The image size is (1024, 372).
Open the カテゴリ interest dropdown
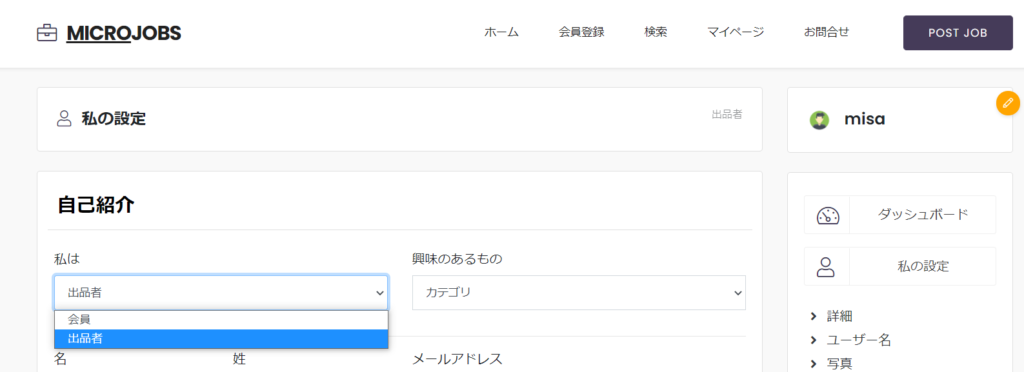point(579,292)
